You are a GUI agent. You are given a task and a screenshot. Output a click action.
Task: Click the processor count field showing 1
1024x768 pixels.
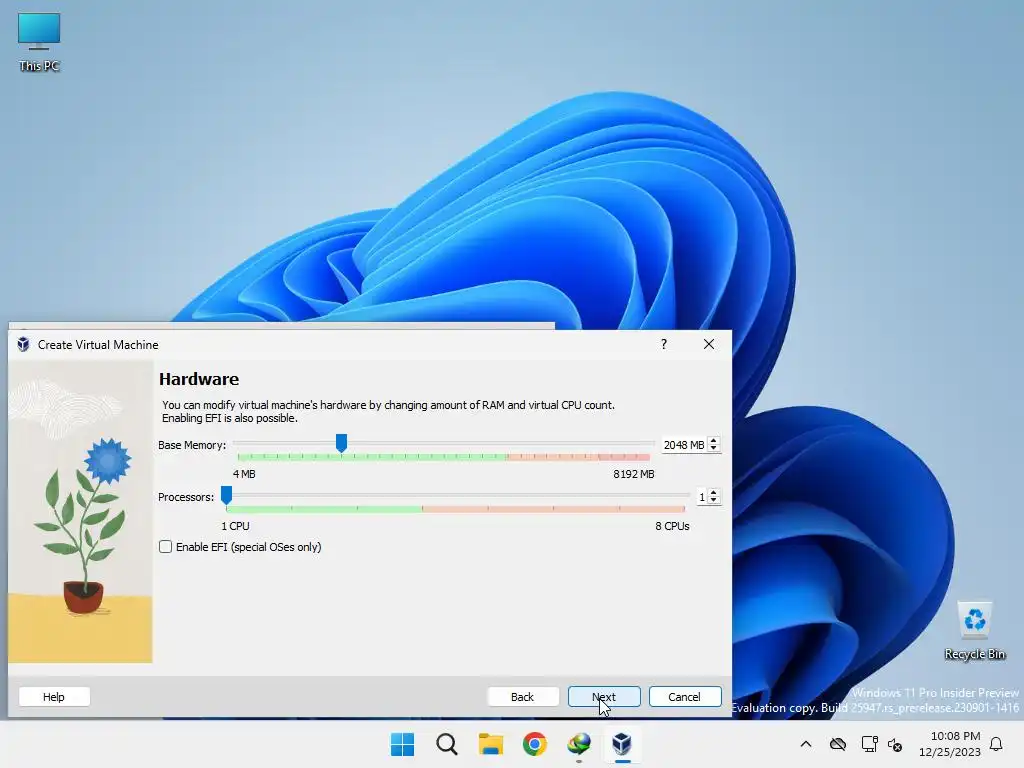tap(701, 497)
